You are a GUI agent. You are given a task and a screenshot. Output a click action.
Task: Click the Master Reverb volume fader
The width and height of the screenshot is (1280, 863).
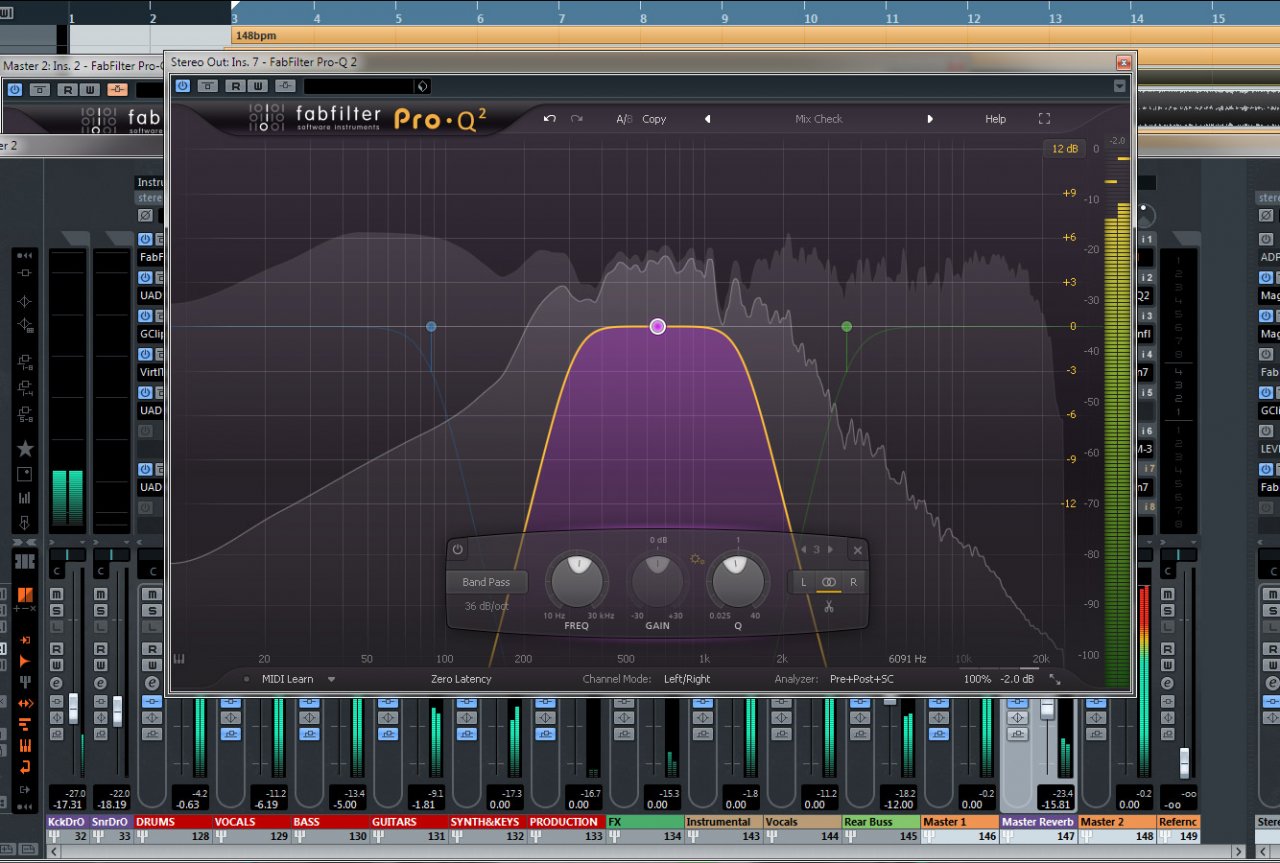coord(1047,708)
